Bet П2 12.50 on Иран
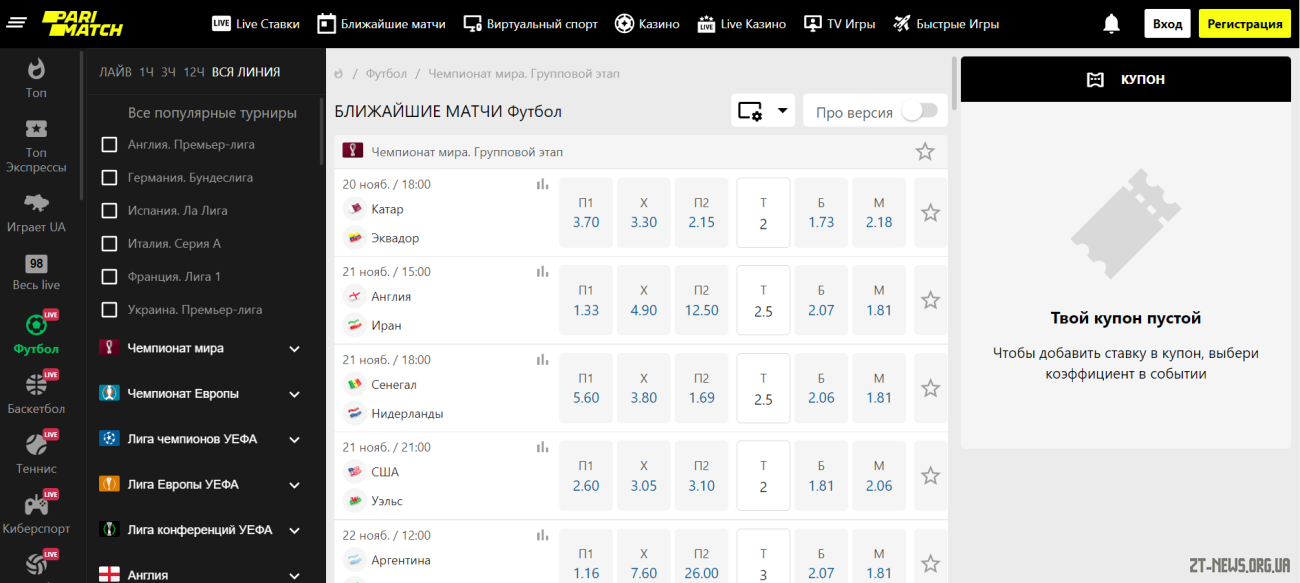 point(702,300)
